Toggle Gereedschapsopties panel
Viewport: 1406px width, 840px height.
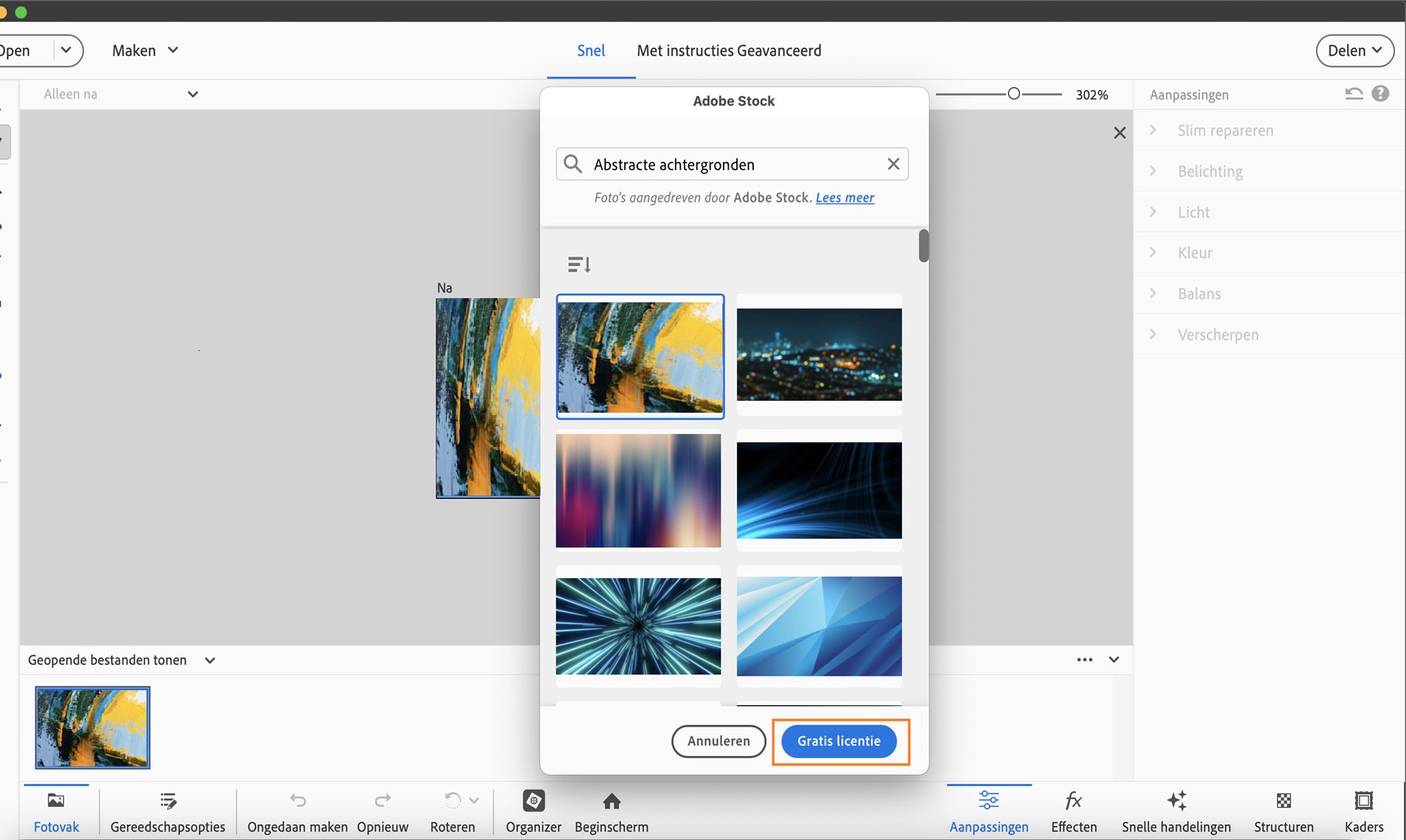point(167,811)
